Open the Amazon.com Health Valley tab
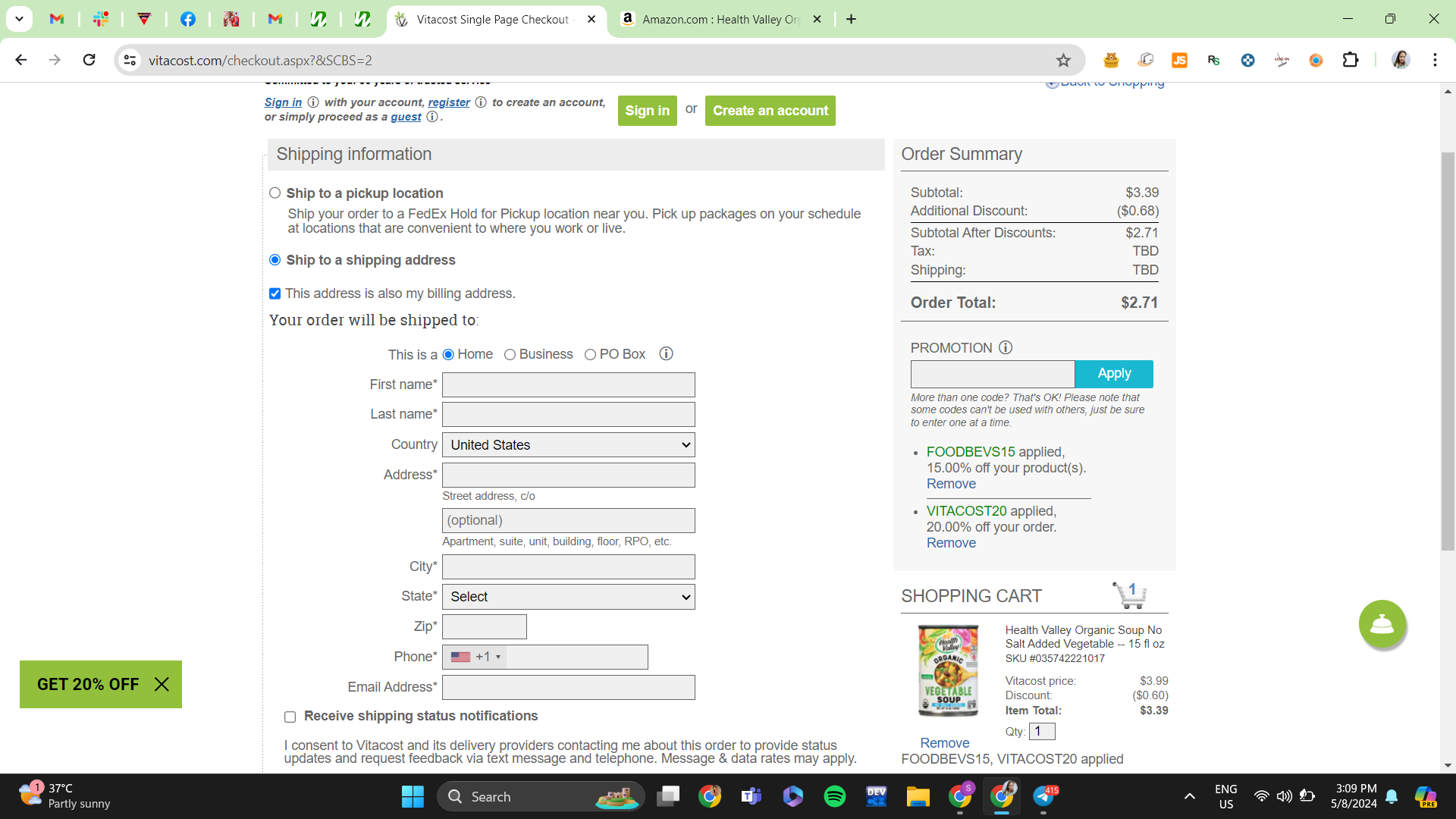 tap(720, 19)
